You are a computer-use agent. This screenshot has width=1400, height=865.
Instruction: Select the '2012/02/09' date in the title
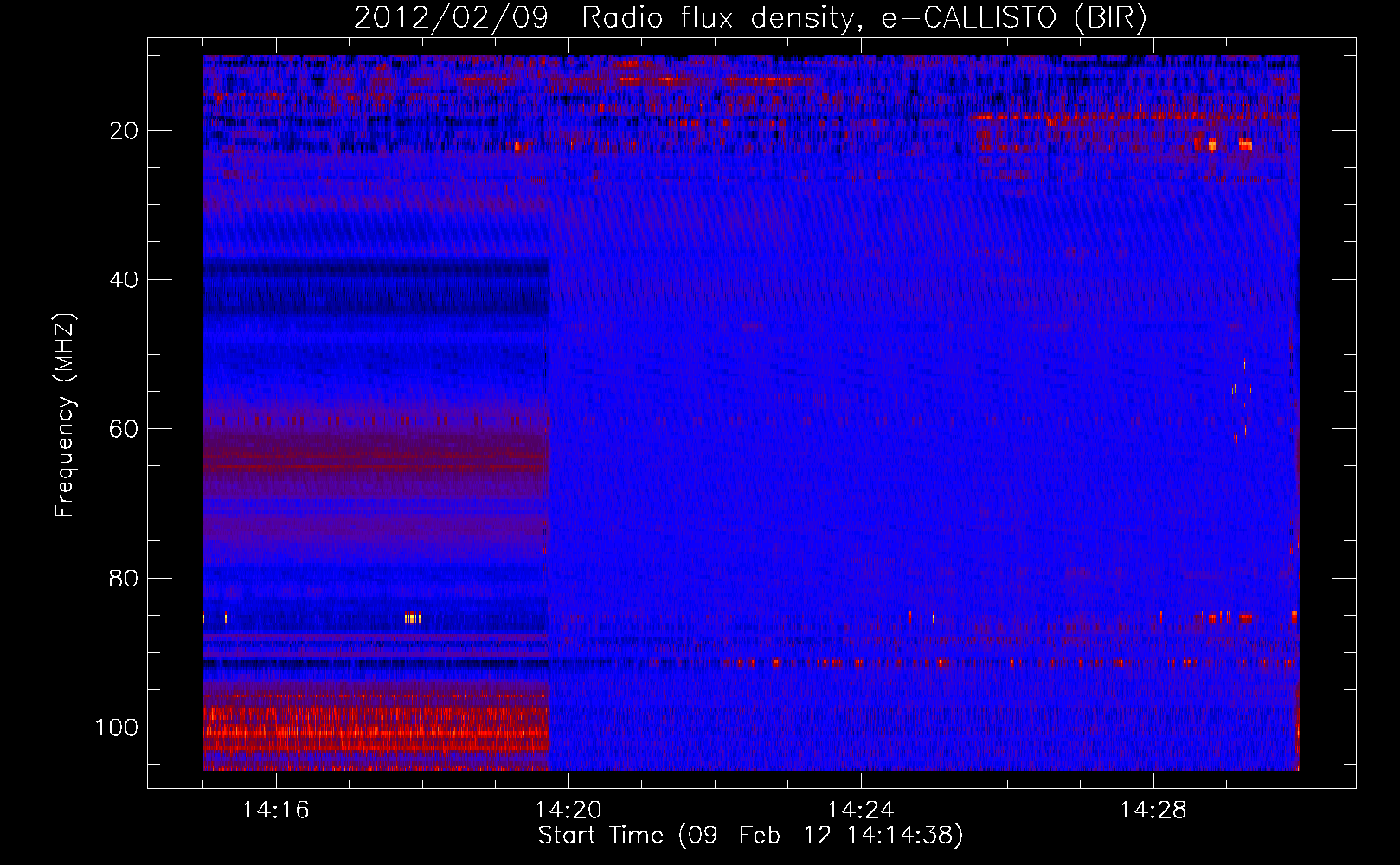point(451,18)
